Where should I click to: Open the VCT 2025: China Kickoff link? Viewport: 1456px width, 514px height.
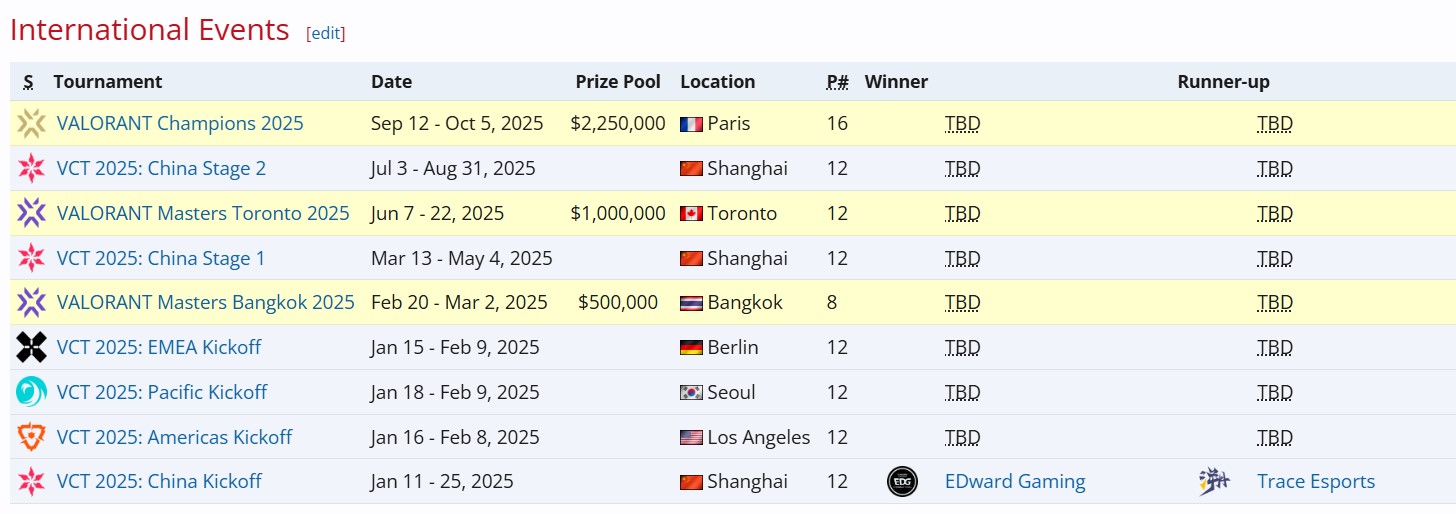159,482
